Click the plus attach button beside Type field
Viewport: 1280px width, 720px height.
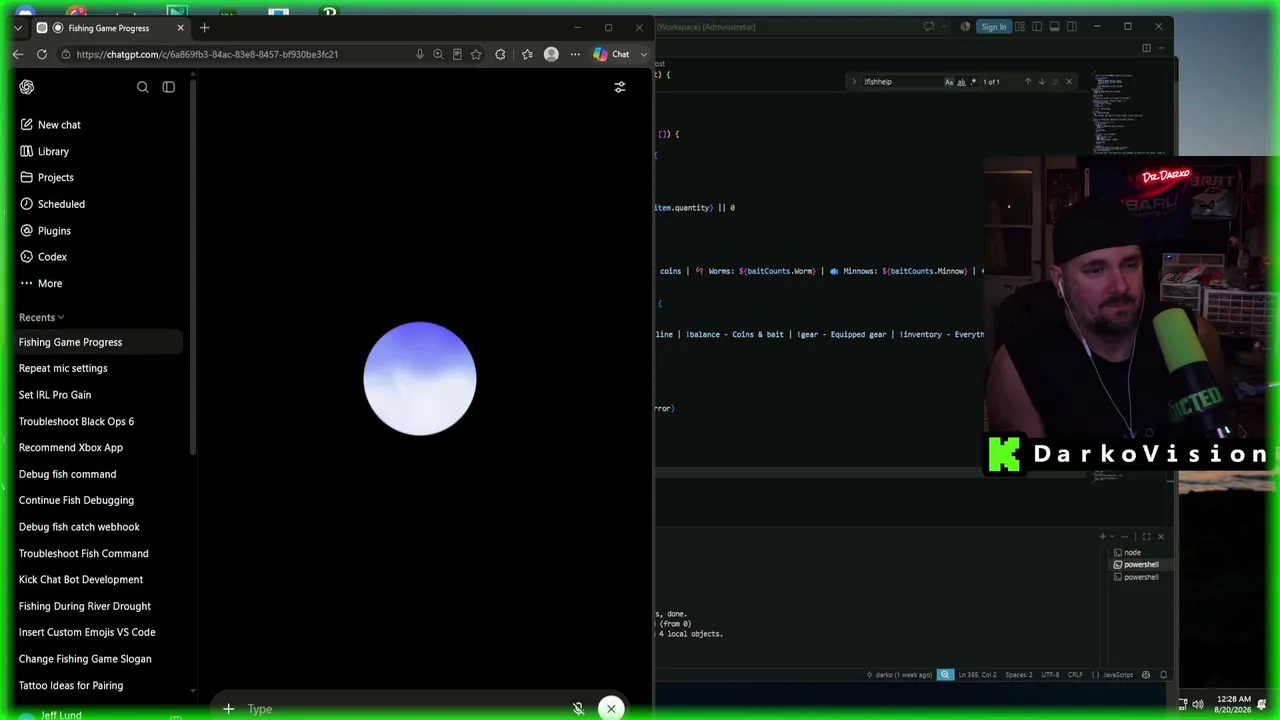pos(228,709)
